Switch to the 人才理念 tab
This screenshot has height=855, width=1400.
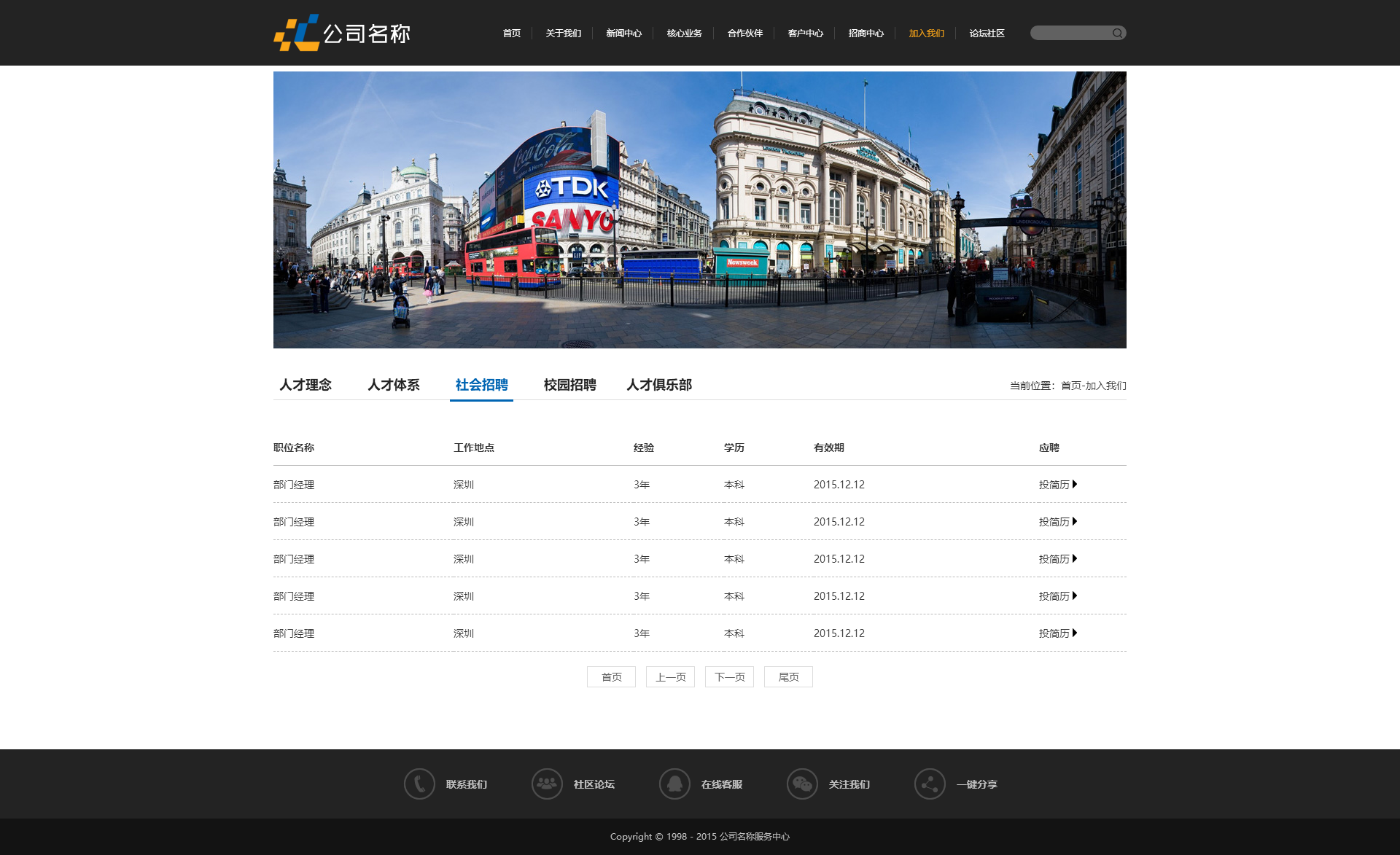point(306,385)
